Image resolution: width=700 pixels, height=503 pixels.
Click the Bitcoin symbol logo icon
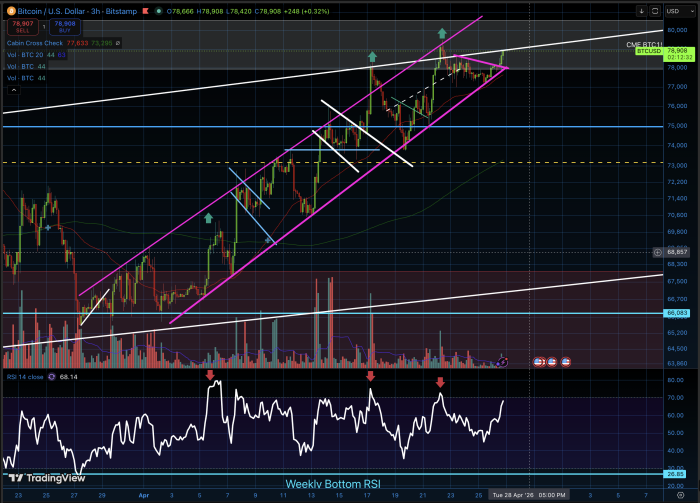click(x=9, y=9)
